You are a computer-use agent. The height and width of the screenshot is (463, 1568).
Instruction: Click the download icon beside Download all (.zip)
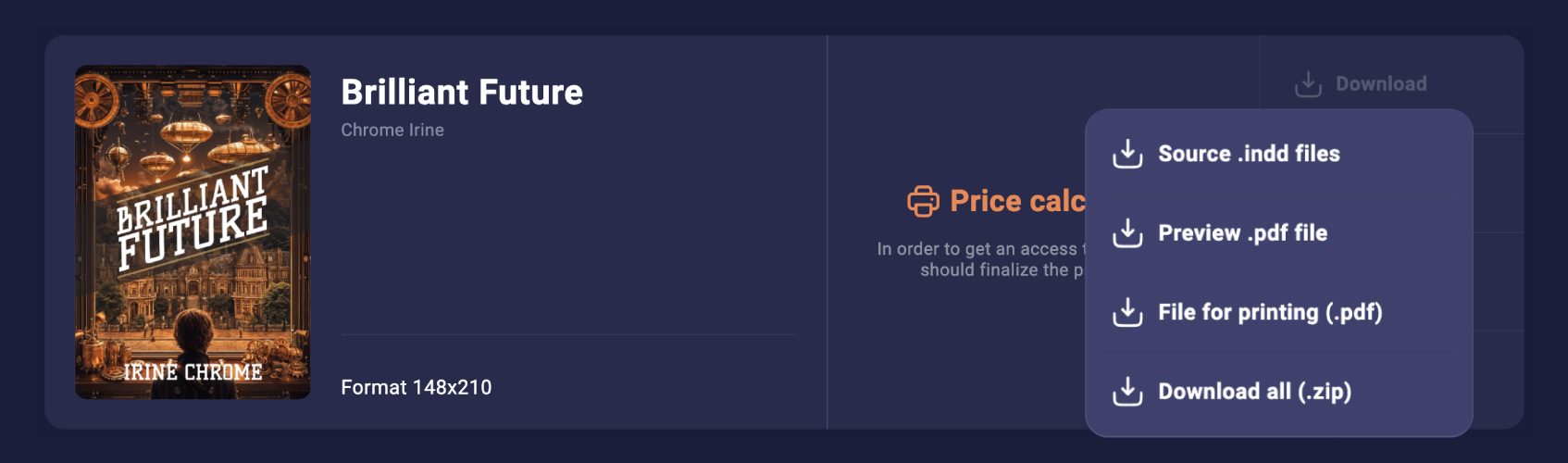coord(1127,392)
